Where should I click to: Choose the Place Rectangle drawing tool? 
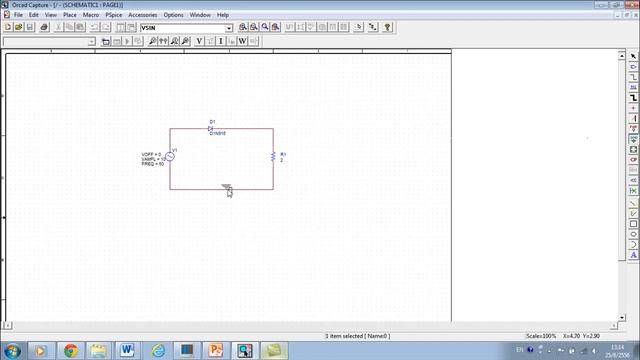[633, 224]
